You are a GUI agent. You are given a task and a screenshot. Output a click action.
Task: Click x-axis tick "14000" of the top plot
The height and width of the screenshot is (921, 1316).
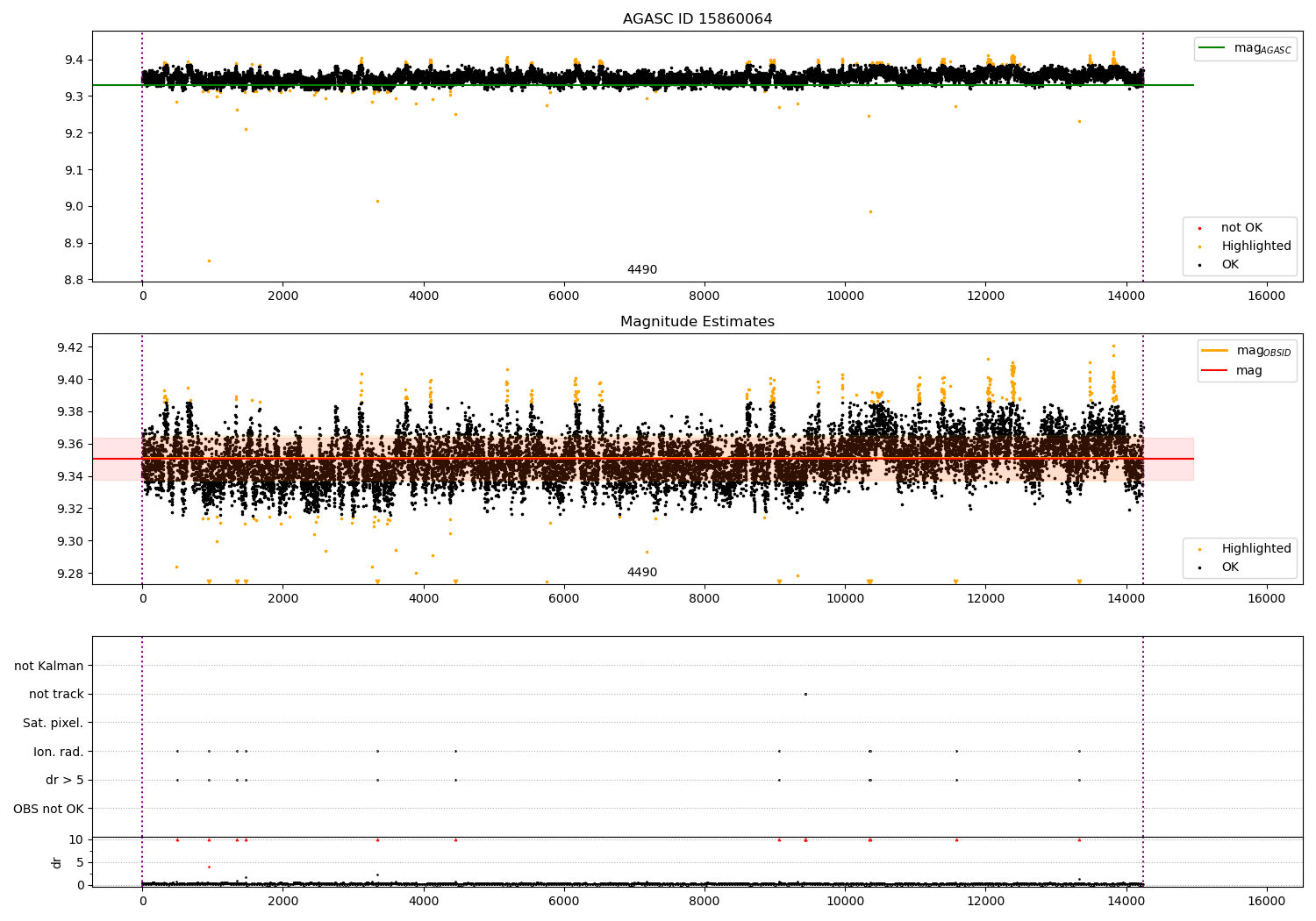point(1126,296)
